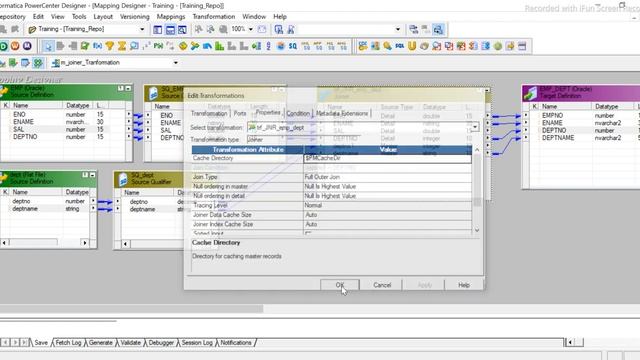Expand the empty combo box in top toolbar
The width and height of the screenshot is (640, 360).
tap(398, 29)
